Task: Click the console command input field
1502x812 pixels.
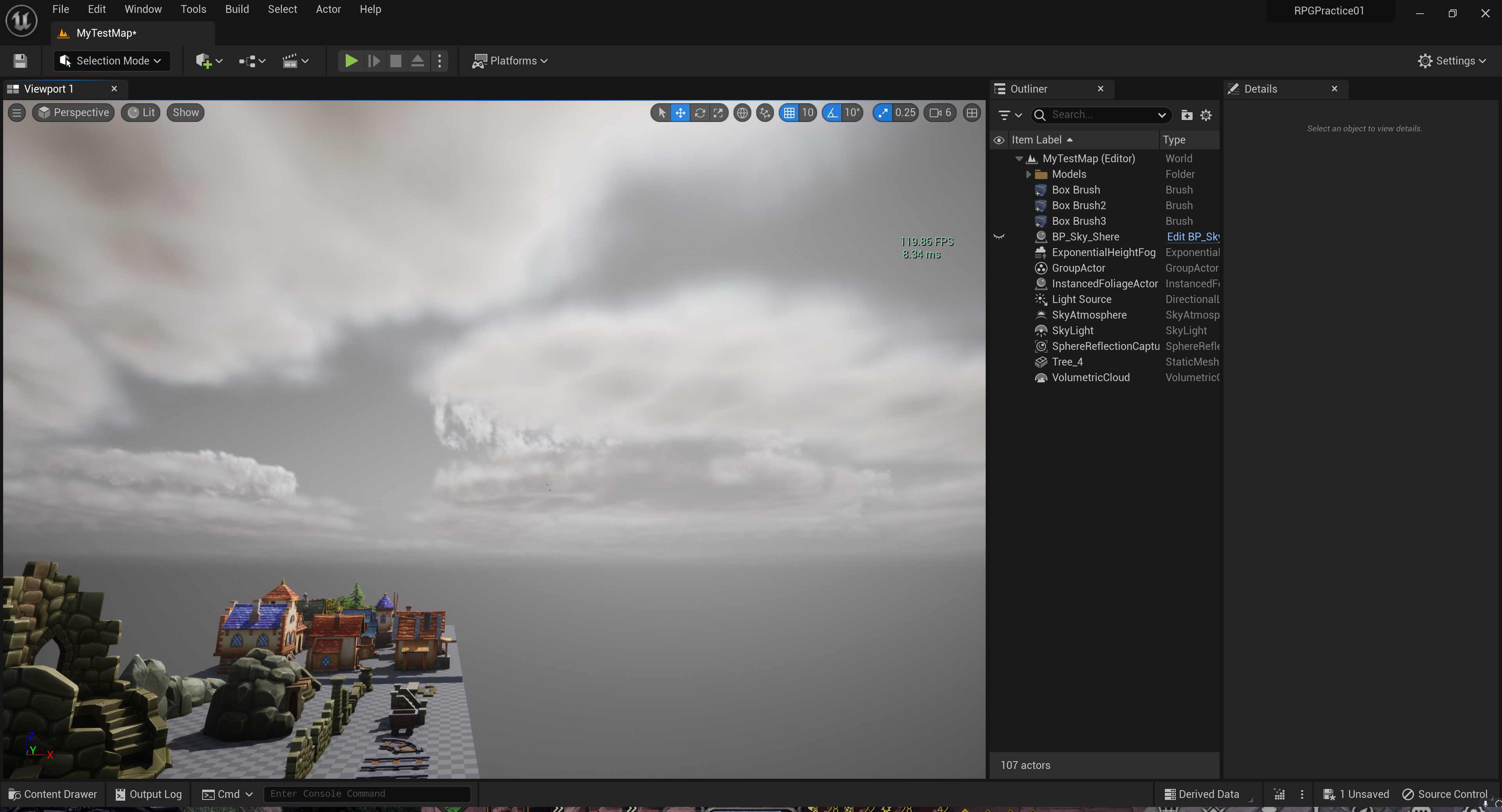Action: (366, 793)
